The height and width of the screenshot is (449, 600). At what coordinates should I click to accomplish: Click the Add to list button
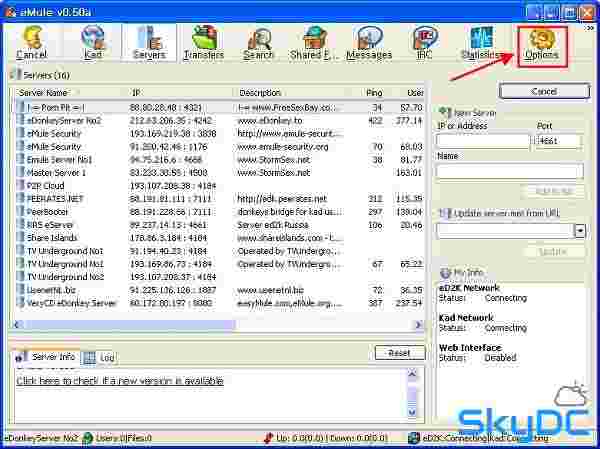[554, 191]
